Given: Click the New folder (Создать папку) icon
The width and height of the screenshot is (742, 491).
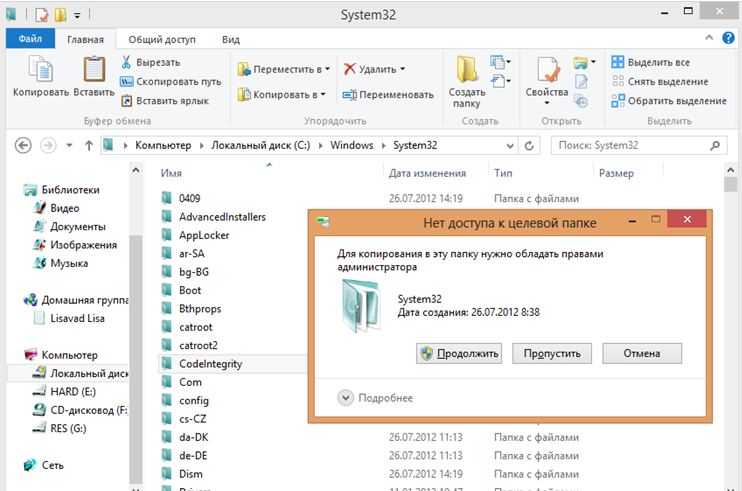Looking at the screenshot, I should pyautogui.click(x=467, y=71).
